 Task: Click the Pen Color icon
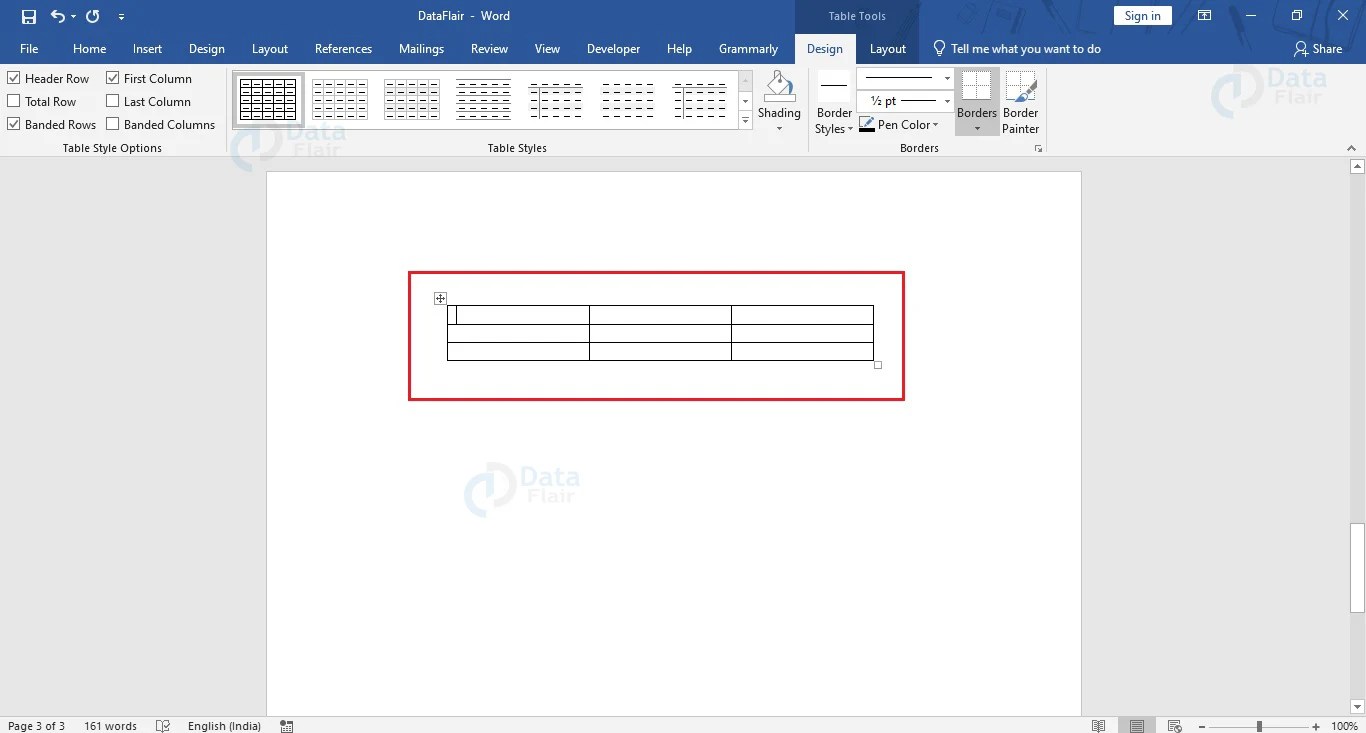pos(866,124)
